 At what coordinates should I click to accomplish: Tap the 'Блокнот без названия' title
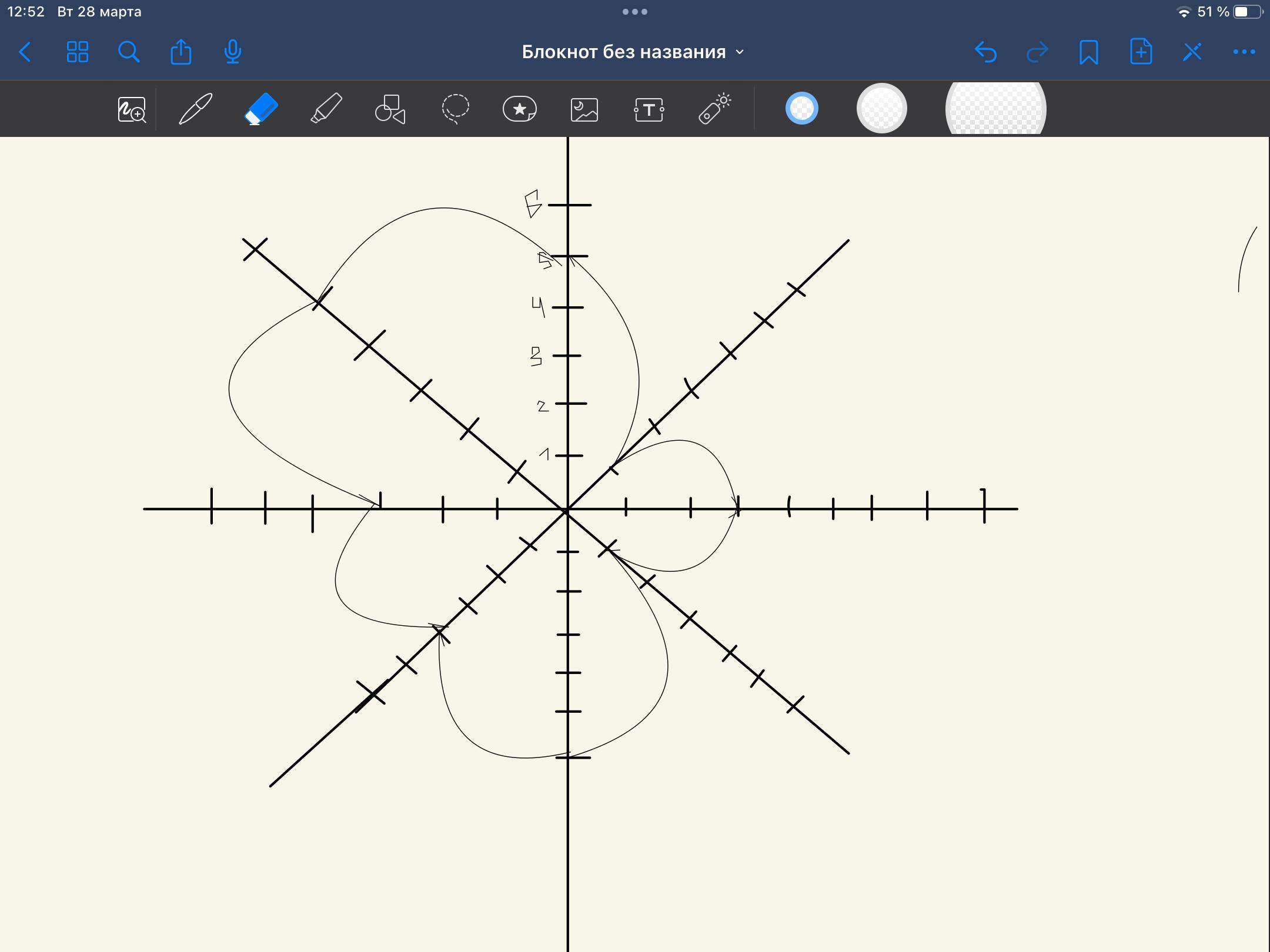(624, 52)
